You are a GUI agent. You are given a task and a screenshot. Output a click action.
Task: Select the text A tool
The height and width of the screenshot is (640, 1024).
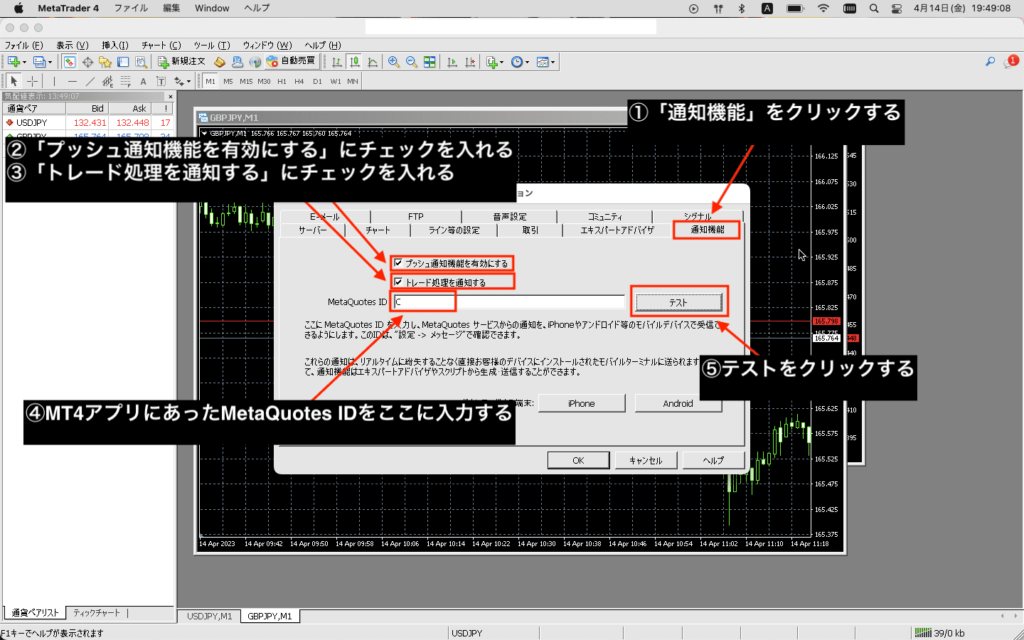(x=144, y=82)
